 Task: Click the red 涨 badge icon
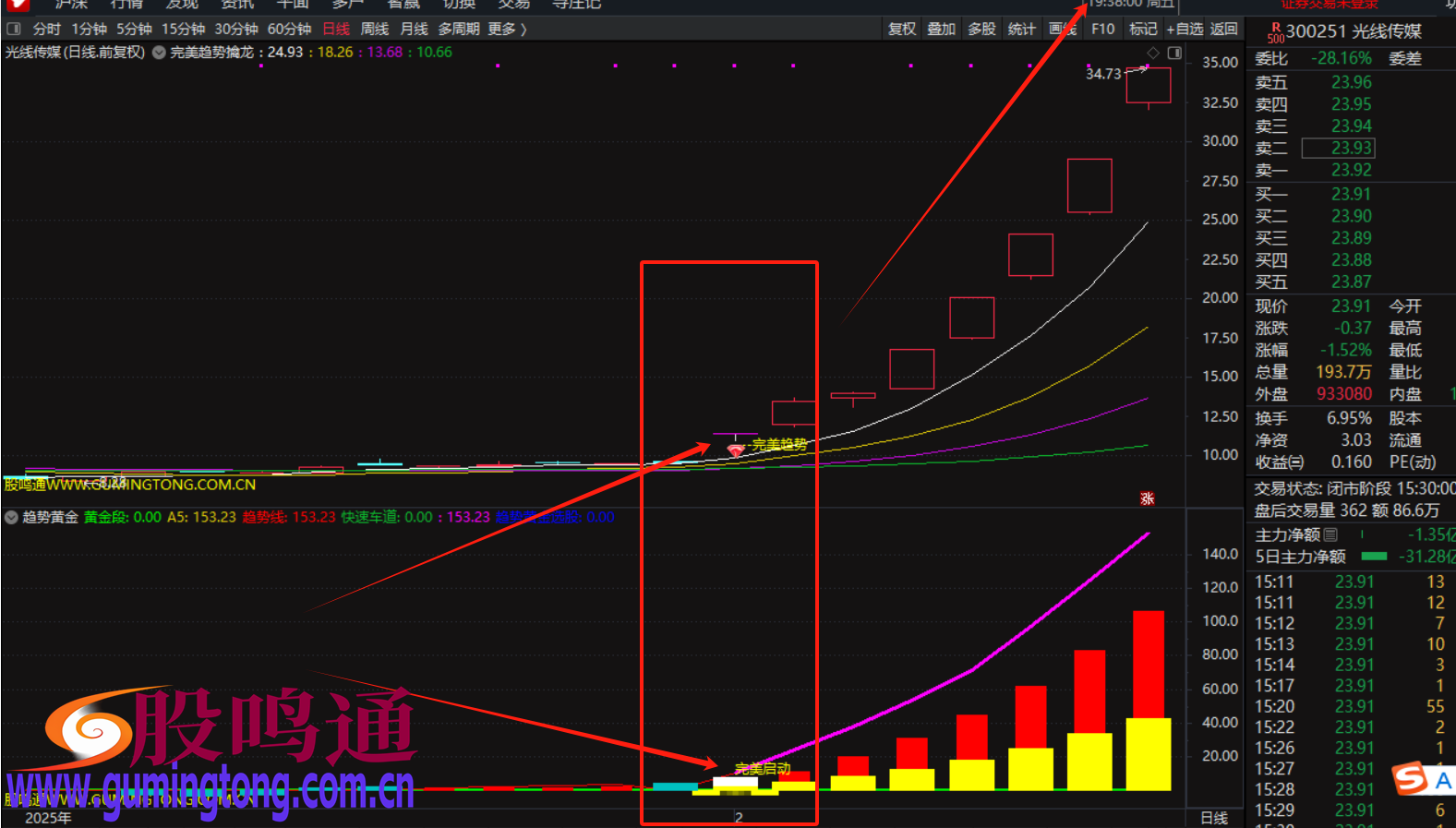tap(1148, 498)
